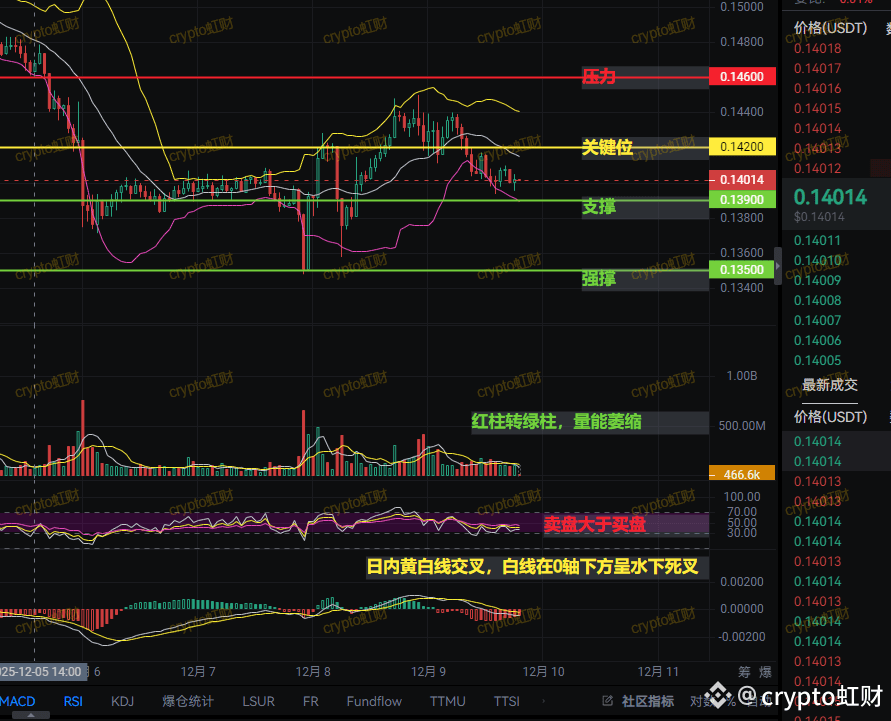
Task: Open the KDJ indicator tab
Action: (x=122, y=702)
